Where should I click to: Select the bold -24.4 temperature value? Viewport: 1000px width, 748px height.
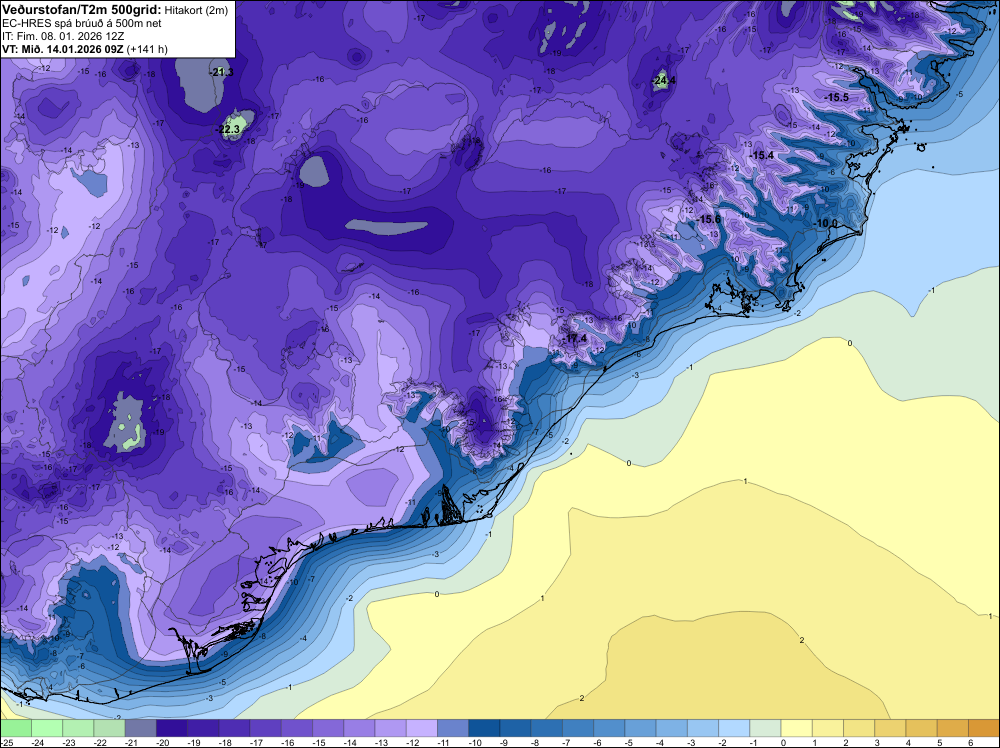pos(664,80)
